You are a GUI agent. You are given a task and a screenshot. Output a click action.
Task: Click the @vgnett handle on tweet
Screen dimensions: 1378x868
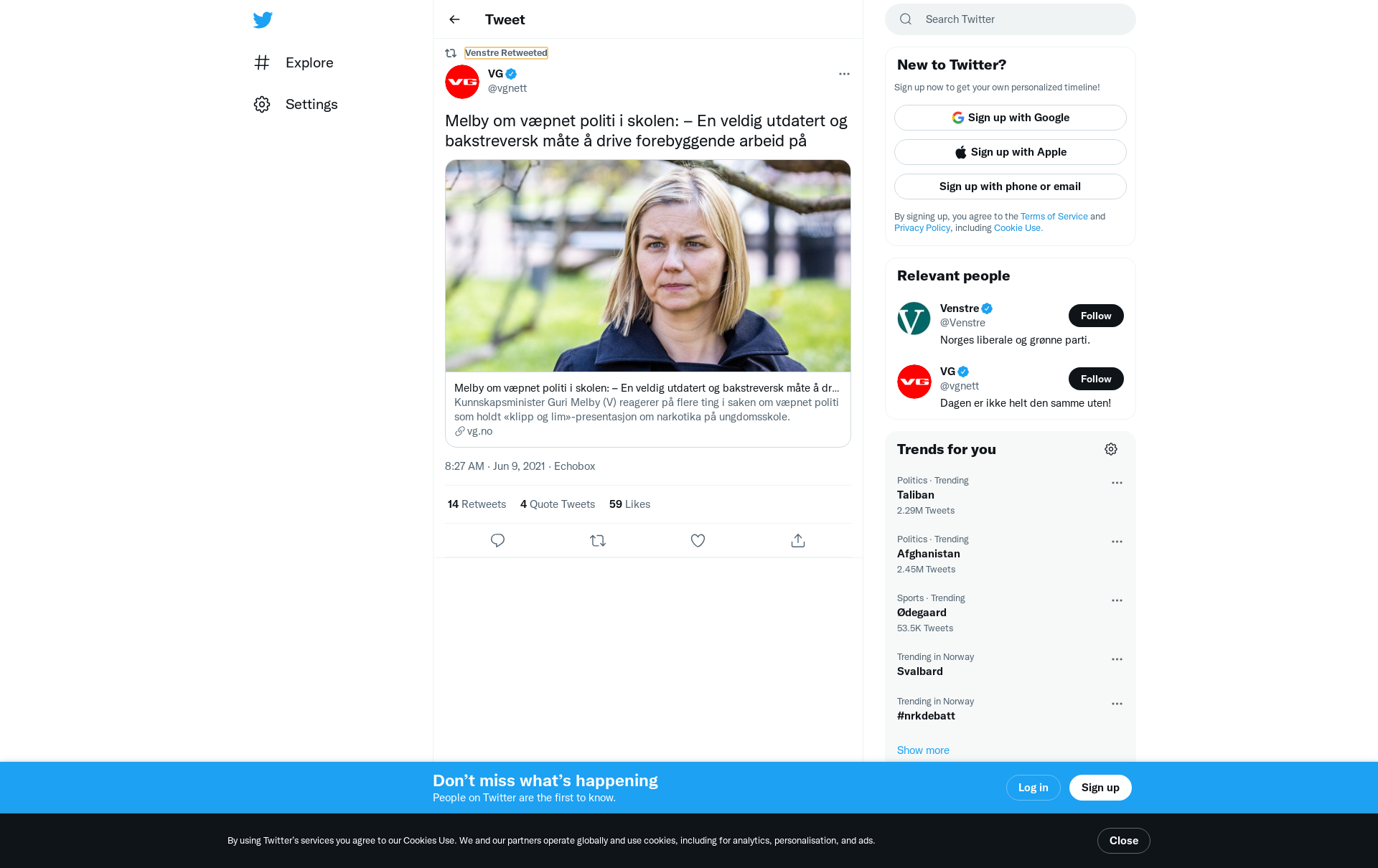pyautogui.click(x=507, y=88)
